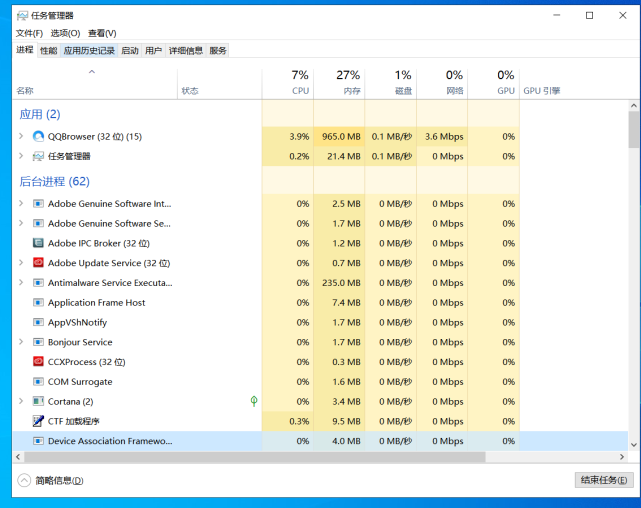The width and height of the screenshot is (641, 508).
Task: Click the horizontal scrollbar thumb
Action: (x=254, y=457)
